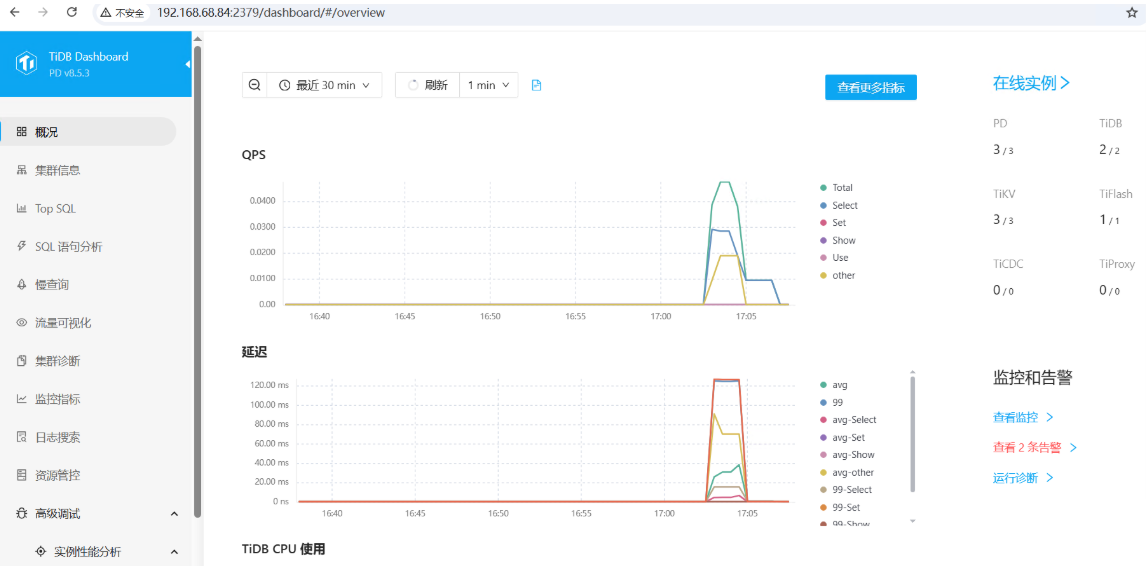Toggle avg-other series in latency legend
Viewport: 1146px width, 569px height.
[x=852, y=472]
